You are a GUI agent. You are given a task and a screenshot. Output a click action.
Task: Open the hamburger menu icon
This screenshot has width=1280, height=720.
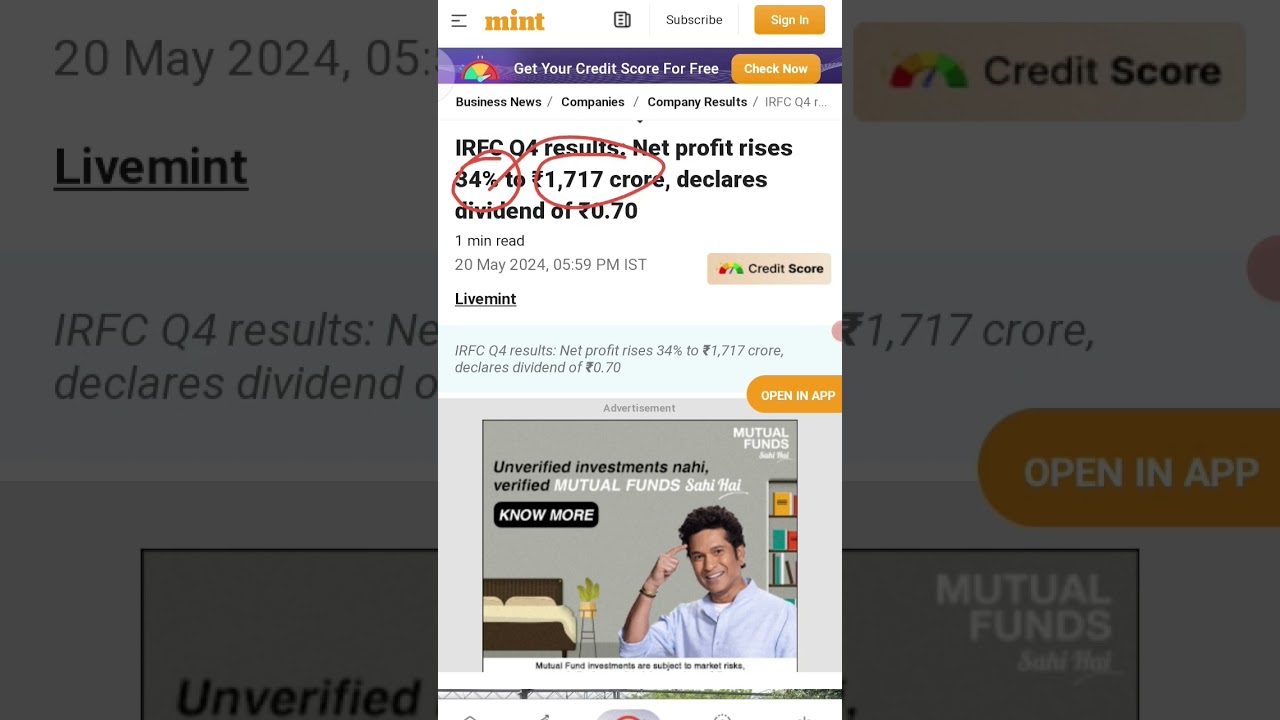click(x=459, y=20)
